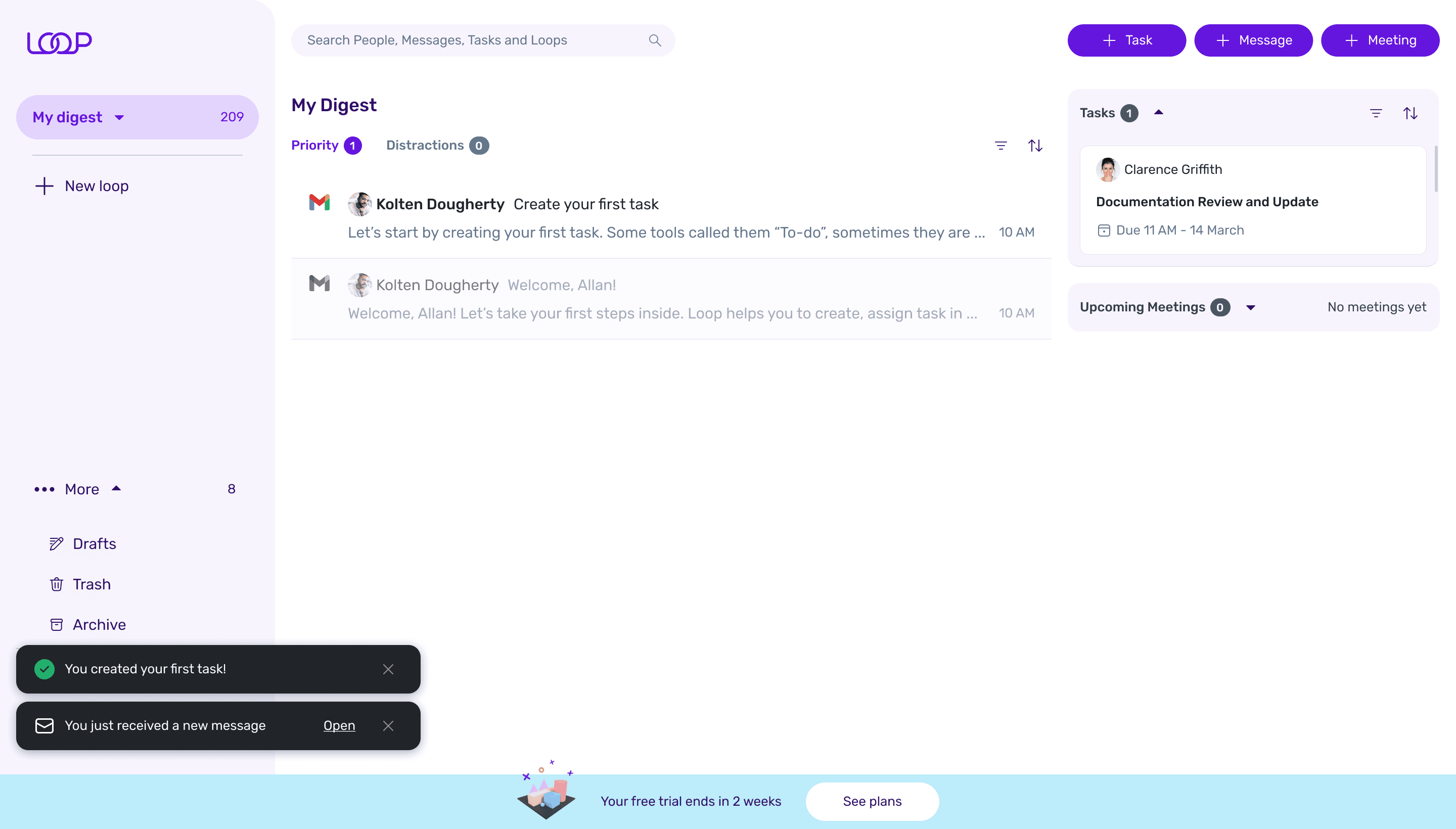The height and width of the screenshot is (829, 1456).
Task: Click the Loop logo
Action: [59, 42]
